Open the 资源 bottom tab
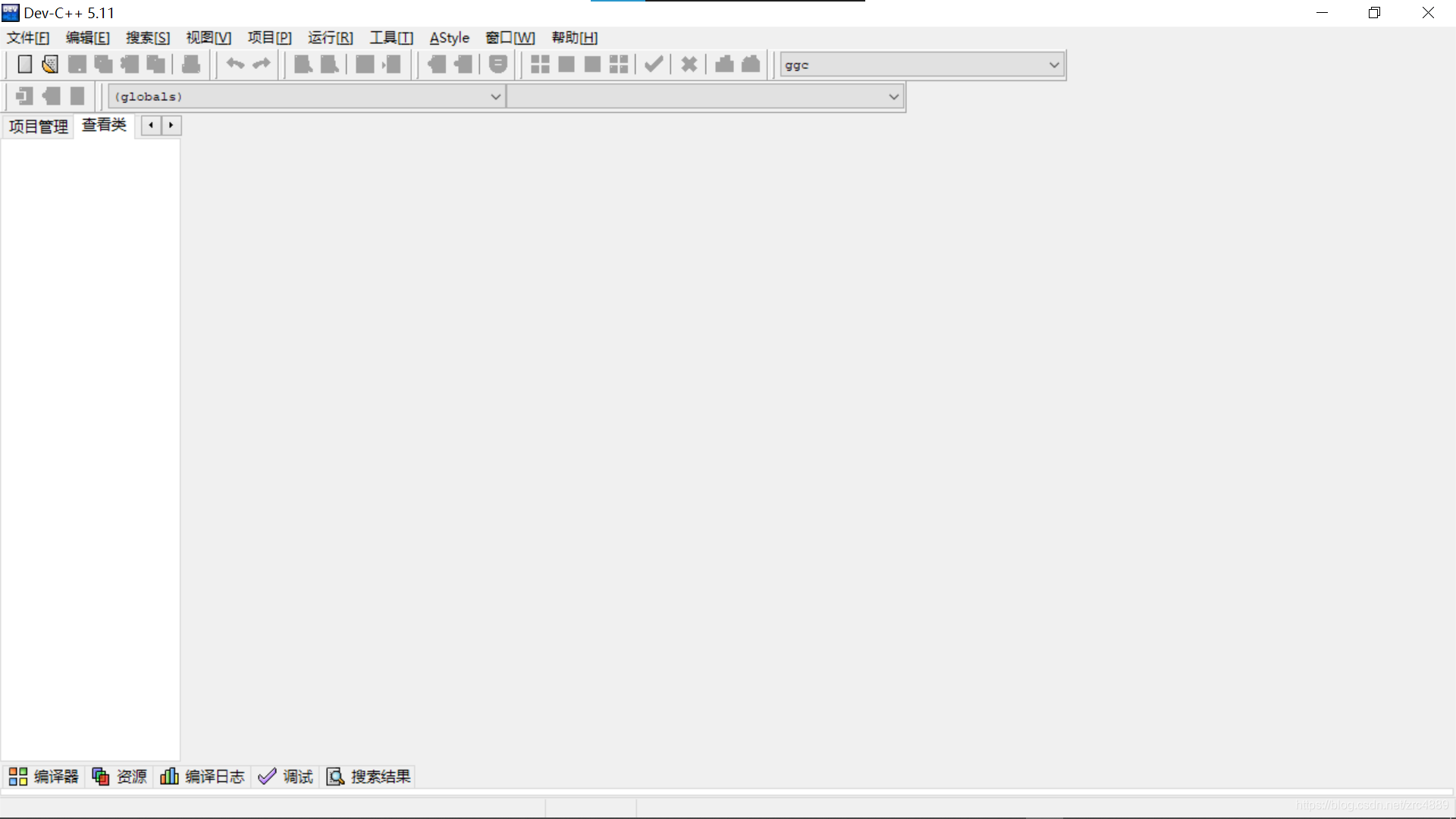 coord(120,777)
